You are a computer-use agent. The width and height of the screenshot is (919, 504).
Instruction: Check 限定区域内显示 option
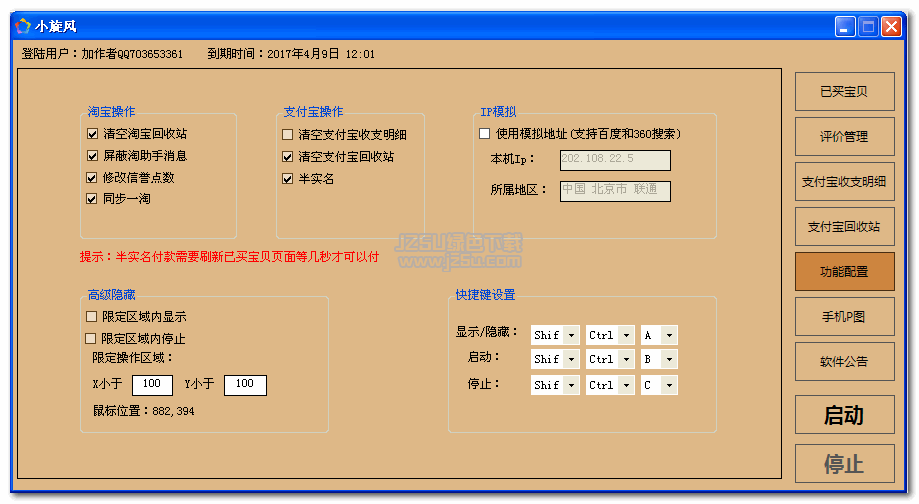[x=91, y=317]
